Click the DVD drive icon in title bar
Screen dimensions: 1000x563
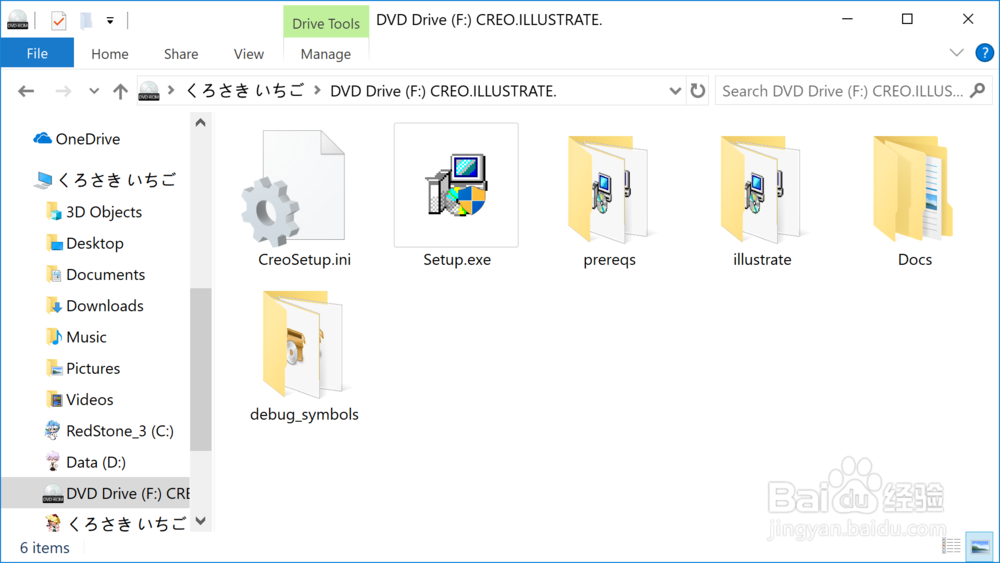pyautogui.click(x=18, y=20)
